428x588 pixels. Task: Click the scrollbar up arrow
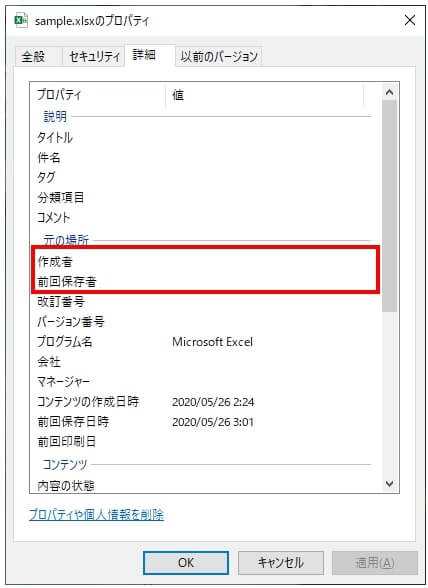pos(389,92)
